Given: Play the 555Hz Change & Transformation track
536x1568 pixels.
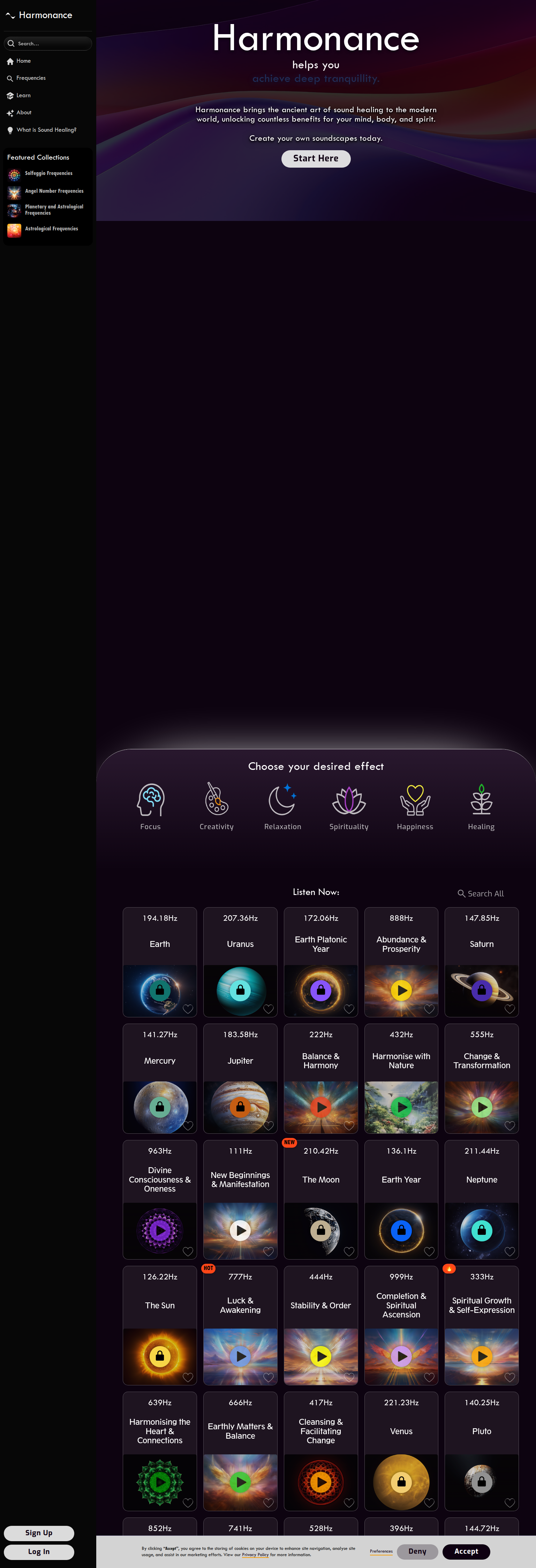Looking at the screenshot, I should [482, 1107].
